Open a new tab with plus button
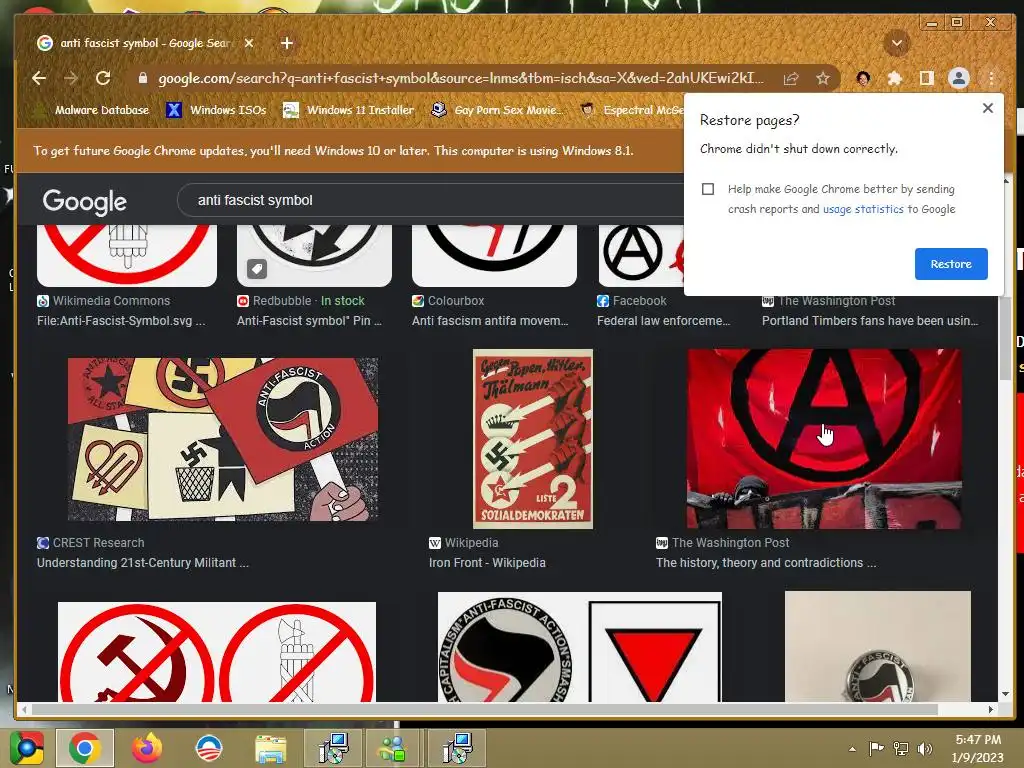Screen dimensions: 1024x768 287,43
